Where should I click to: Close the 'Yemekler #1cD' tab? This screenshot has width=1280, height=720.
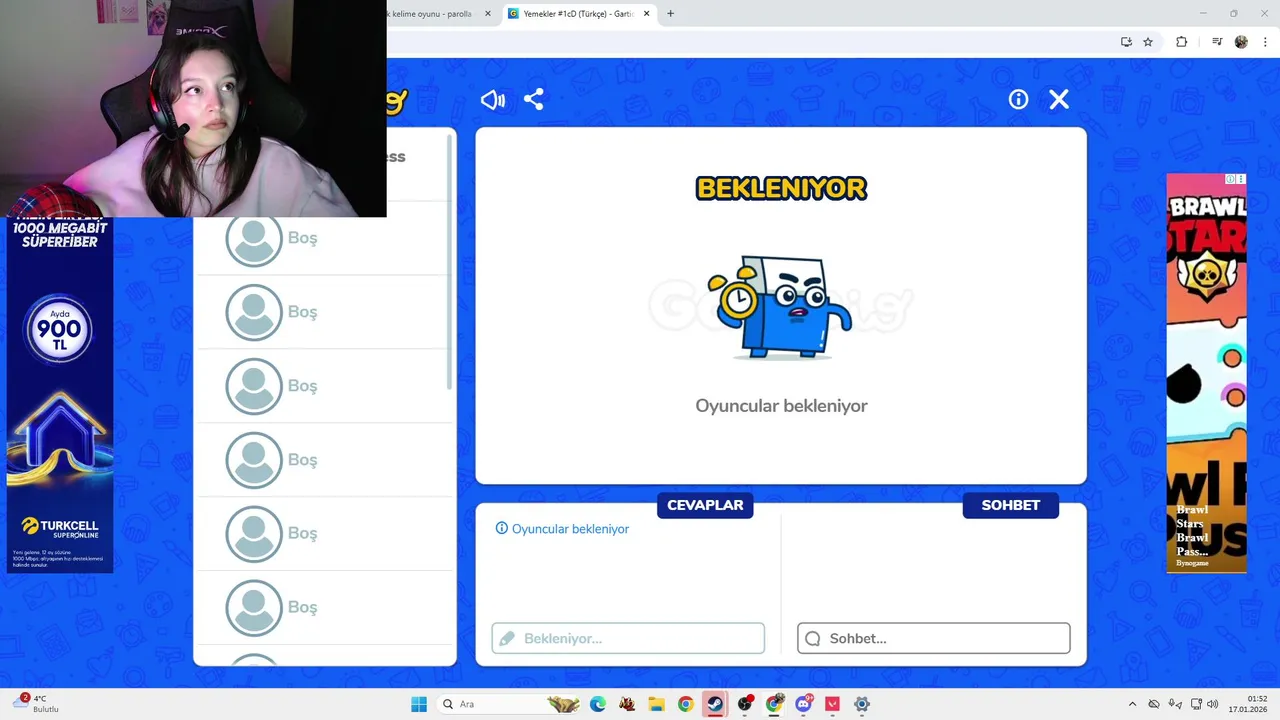[x=647, y=14]
